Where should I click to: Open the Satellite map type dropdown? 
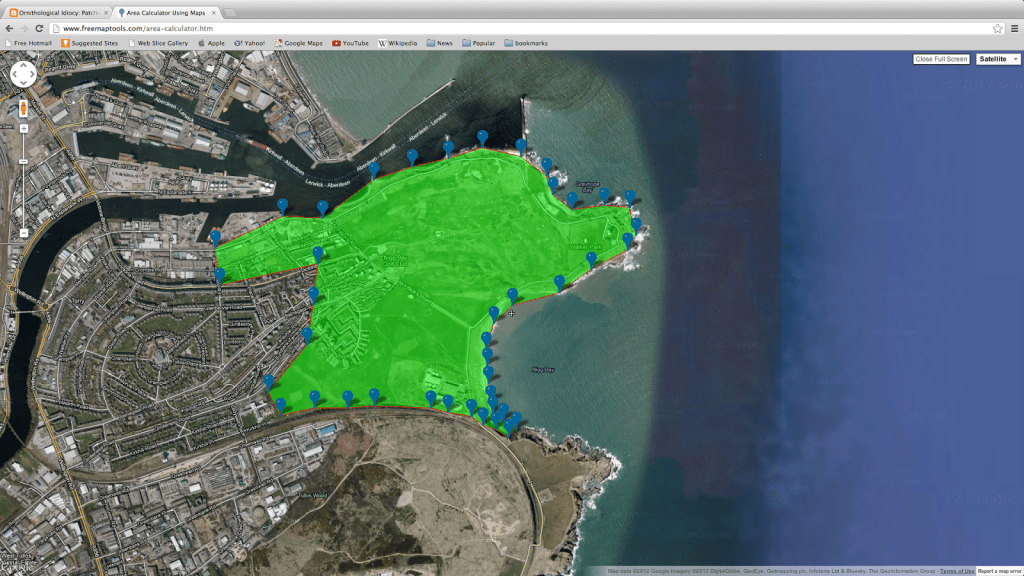pos(998,59)
